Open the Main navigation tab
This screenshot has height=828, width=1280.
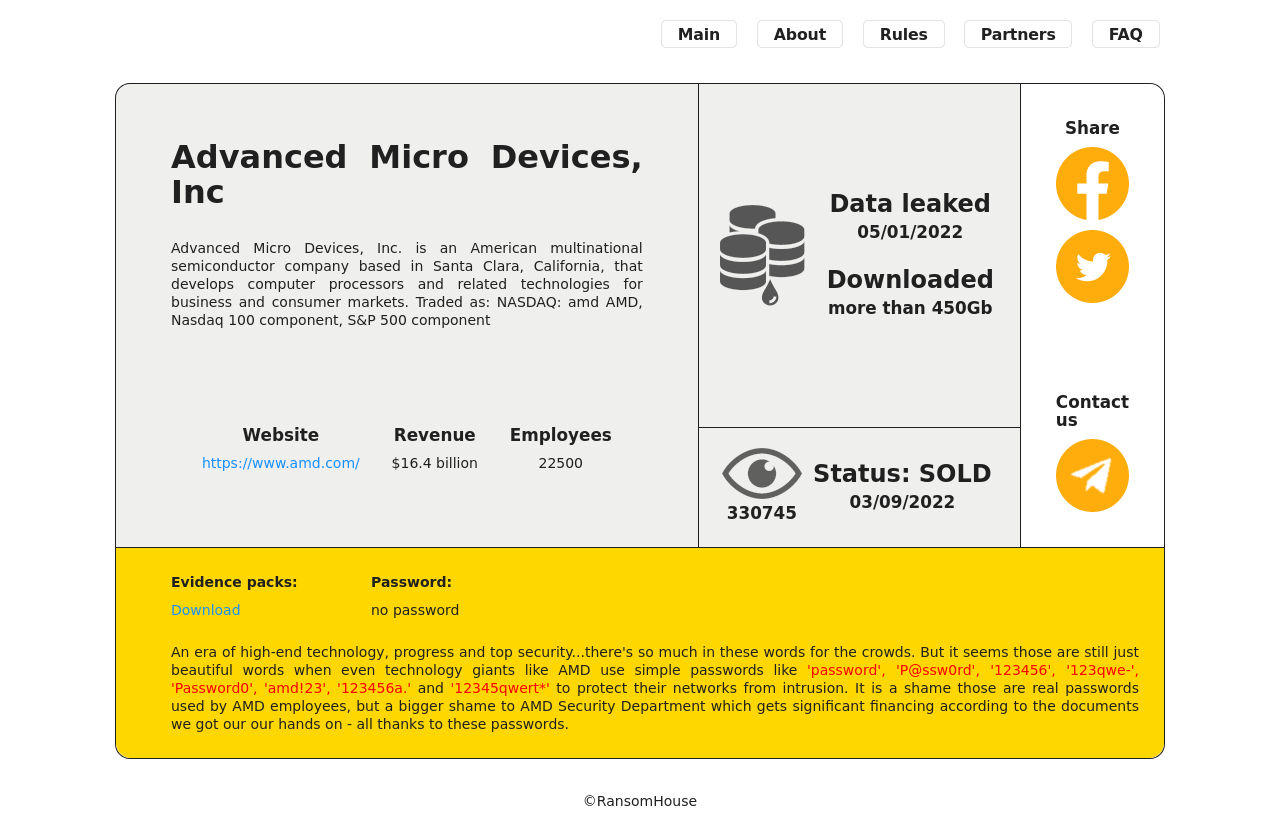698,34
